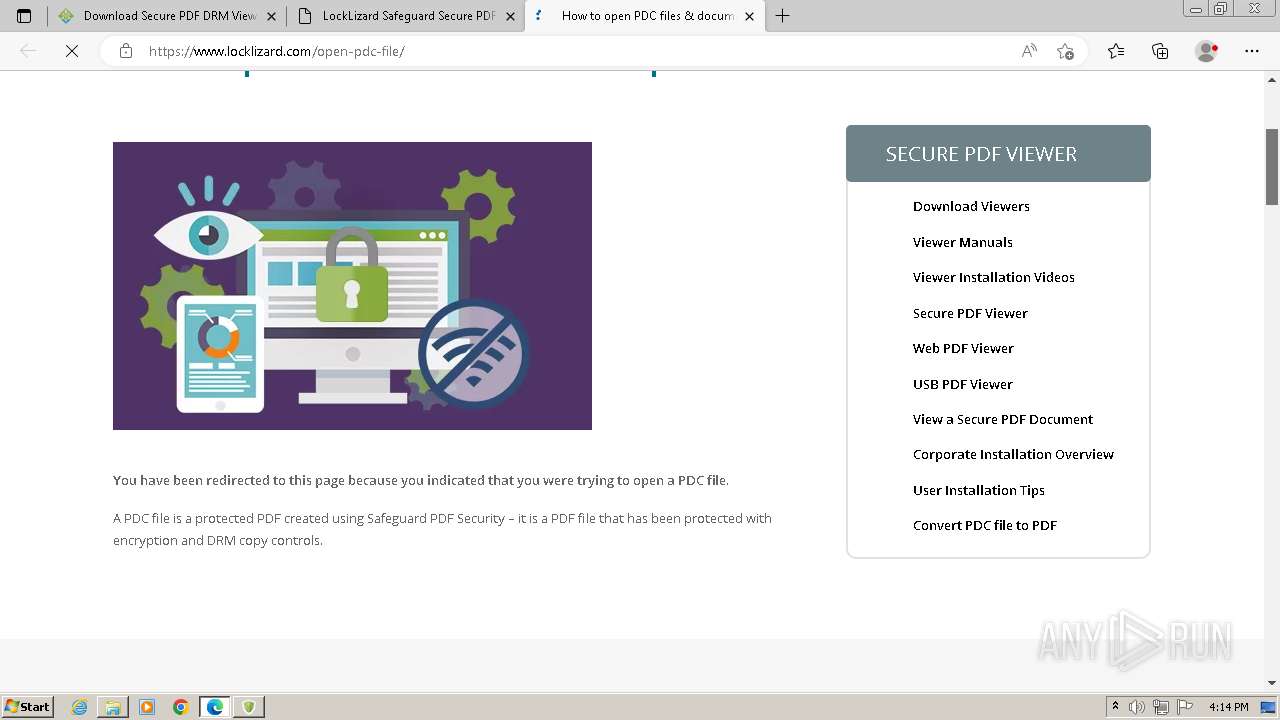Click the 4:14 PM clock

pyautogui.click(x=1228, y=707)
